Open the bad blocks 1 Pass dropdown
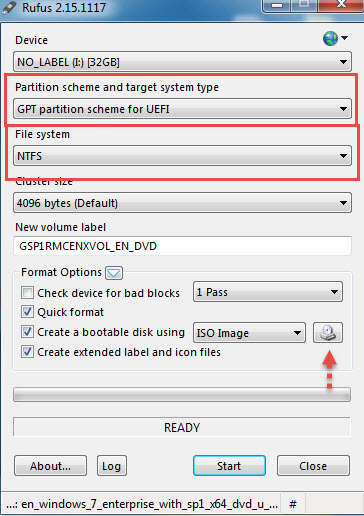The height and width of the screenshot is (516, 364). point(268,292)
